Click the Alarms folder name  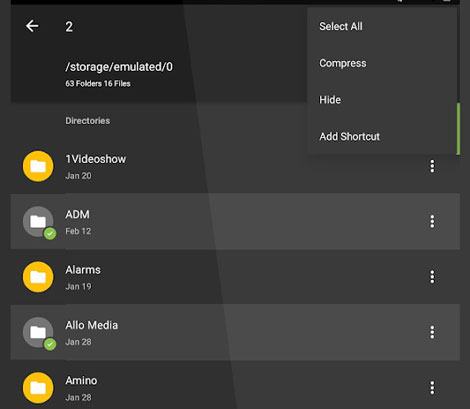(83, 270)
